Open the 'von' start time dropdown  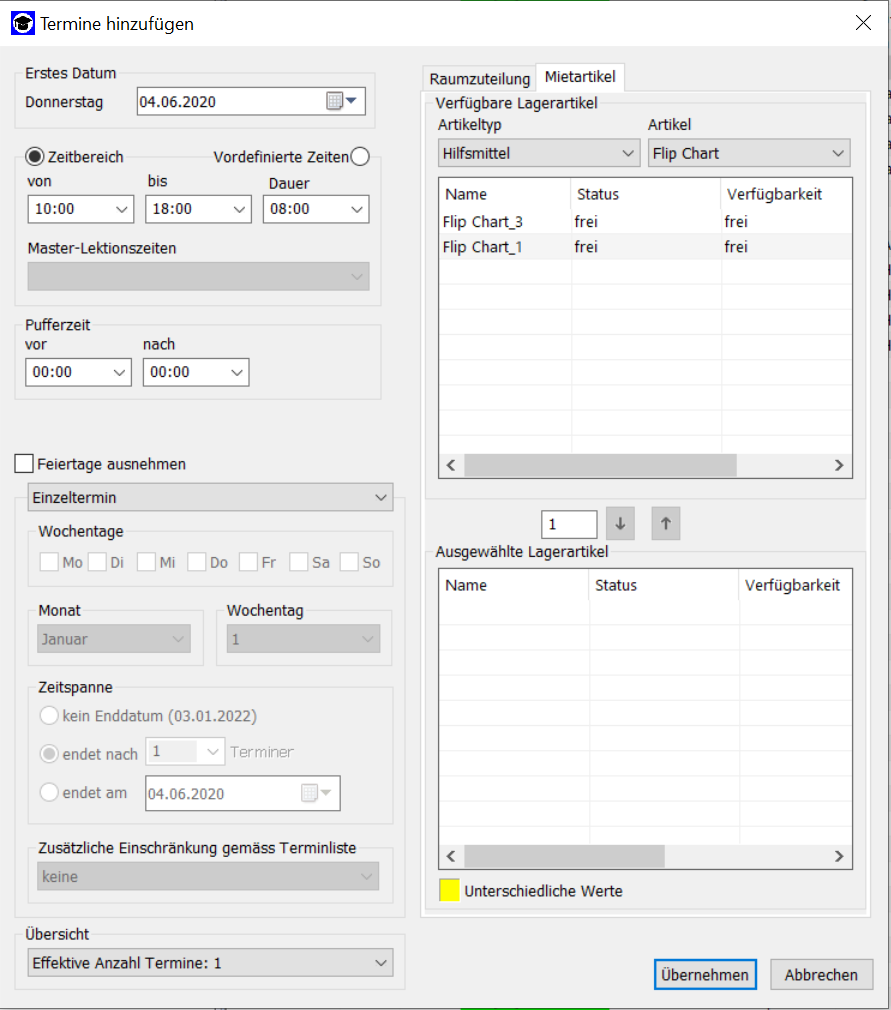click(x=80, y=209)
